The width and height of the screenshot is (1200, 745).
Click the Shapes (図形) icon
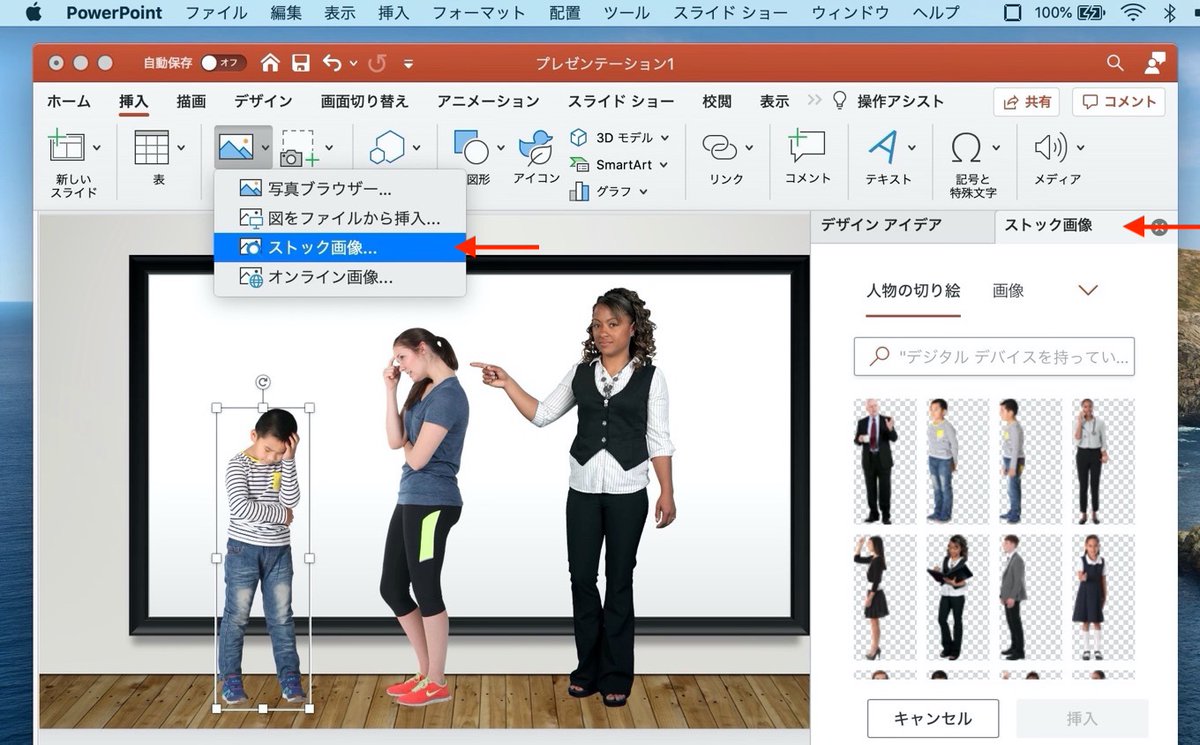[471, 148]
